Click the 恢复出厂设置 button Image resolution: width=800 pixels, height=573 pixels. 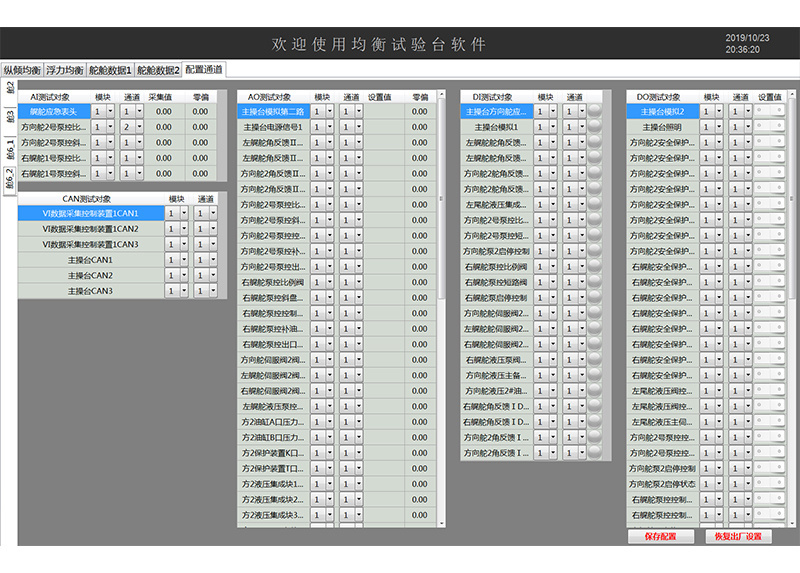coord(738,537)
